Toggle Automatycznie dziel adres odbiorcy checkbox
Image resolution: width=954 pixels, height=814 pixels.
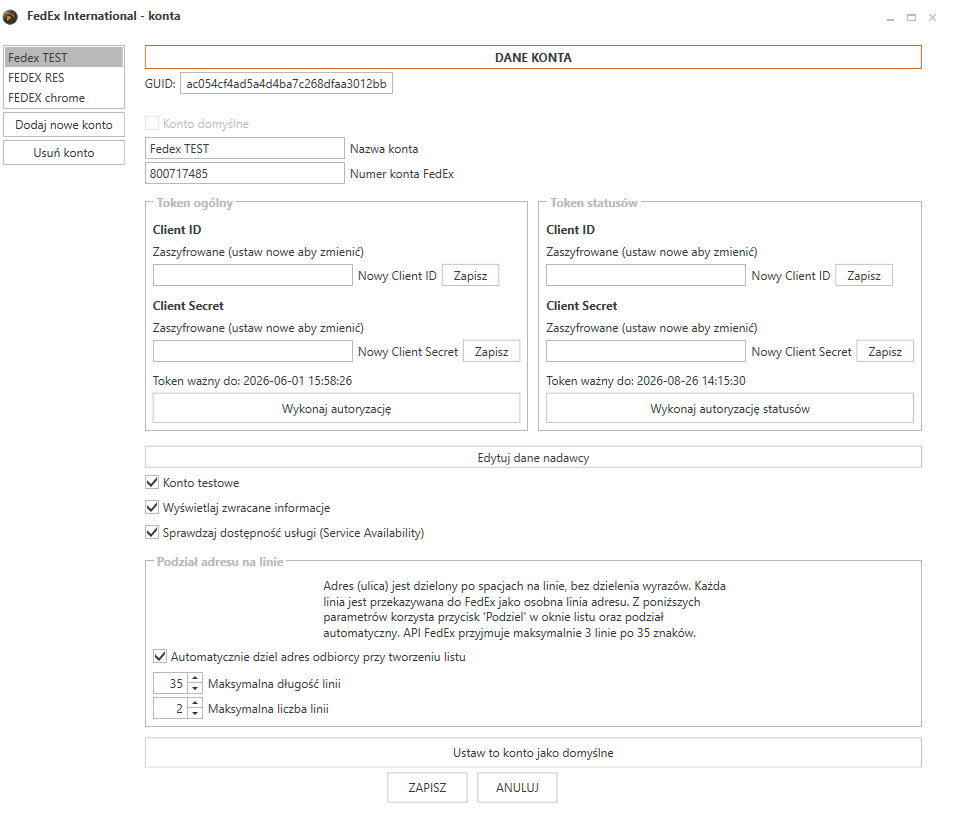160,656
